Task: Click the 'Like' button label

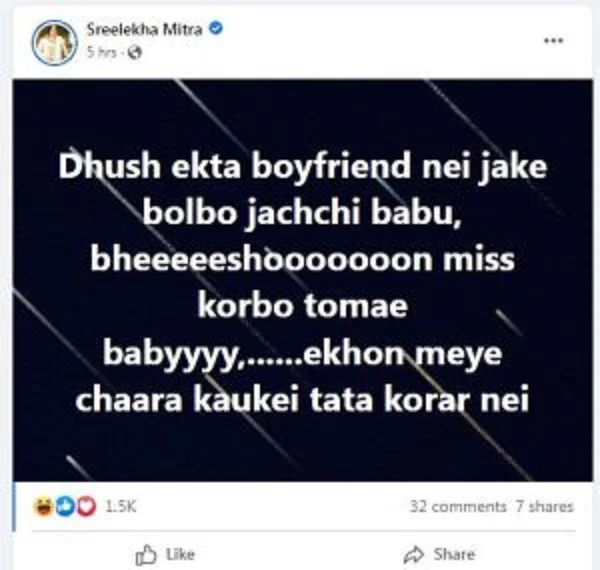Action: (x=180, y=554)
